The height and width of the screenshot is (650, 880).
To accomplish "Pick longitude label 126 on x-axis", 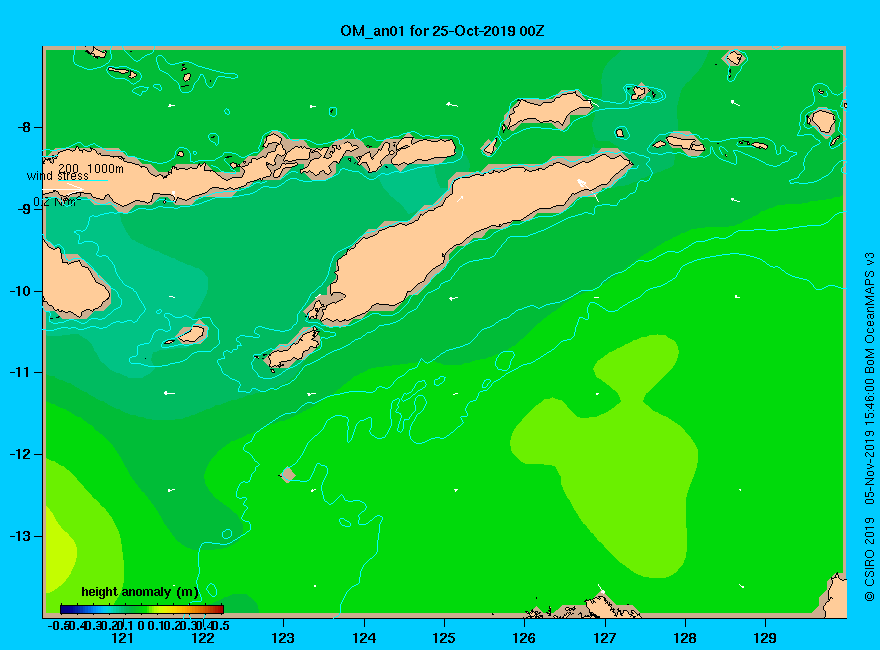I will coord(524,638).
